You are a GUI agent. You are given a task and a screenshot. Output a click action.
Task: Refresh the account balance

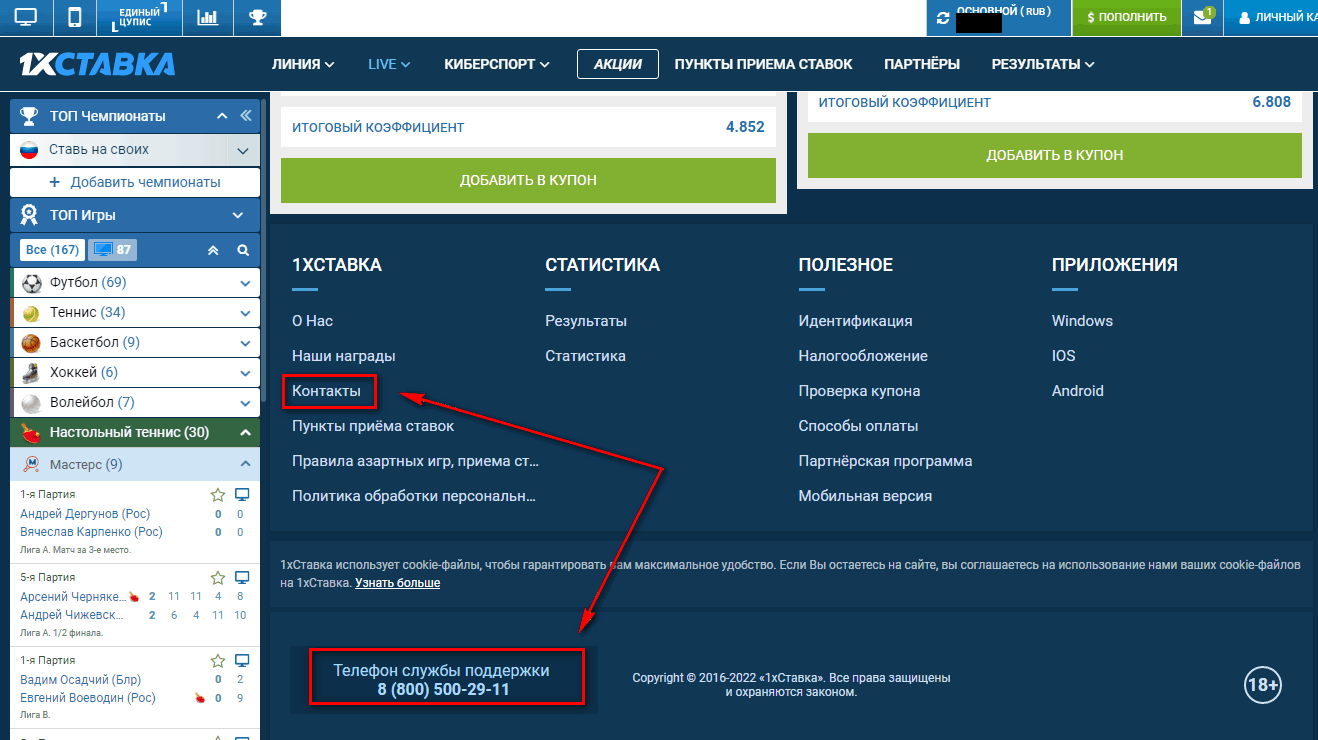(x=943, y=18)
